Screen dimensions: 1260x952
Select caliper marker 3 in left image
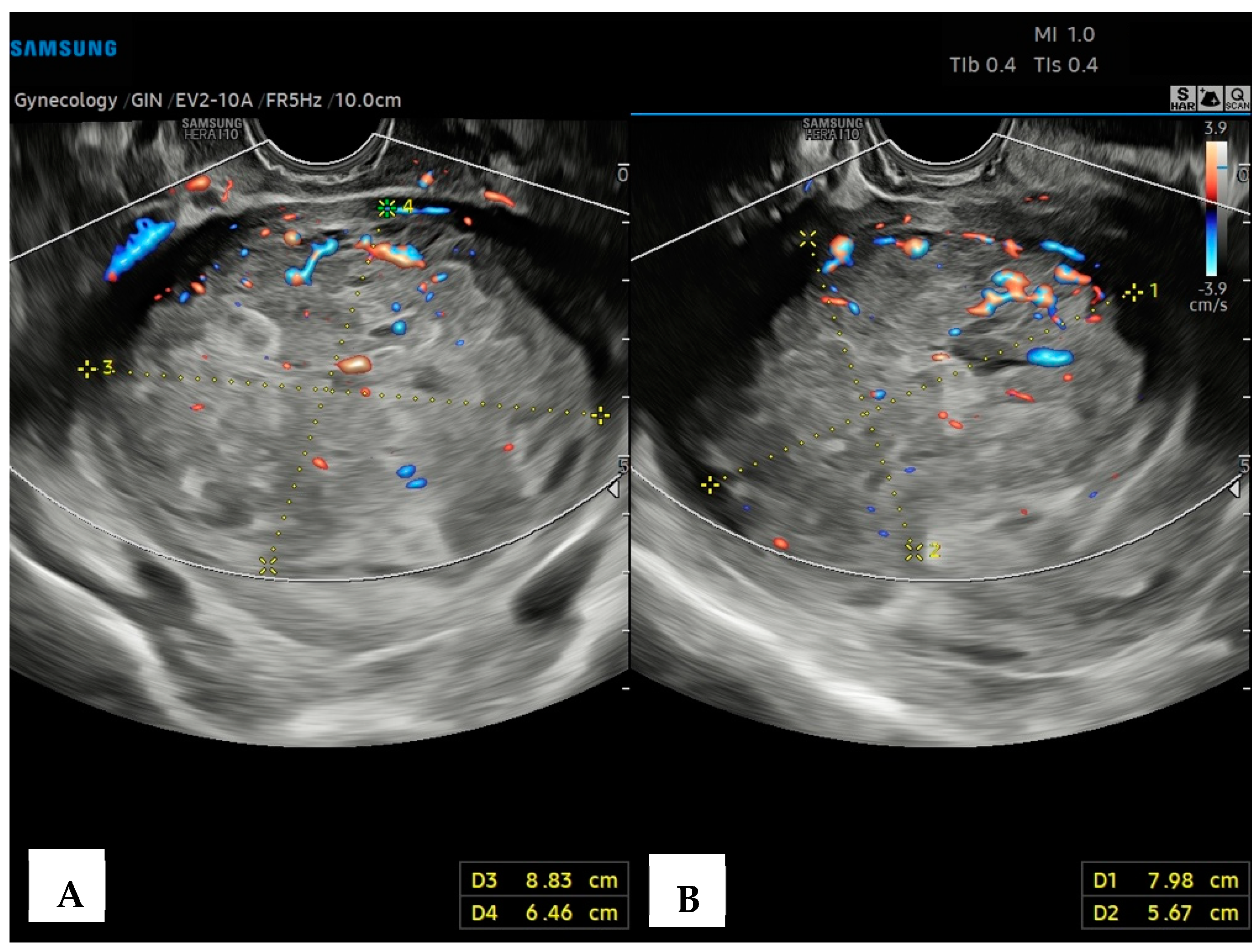[87, 369]
